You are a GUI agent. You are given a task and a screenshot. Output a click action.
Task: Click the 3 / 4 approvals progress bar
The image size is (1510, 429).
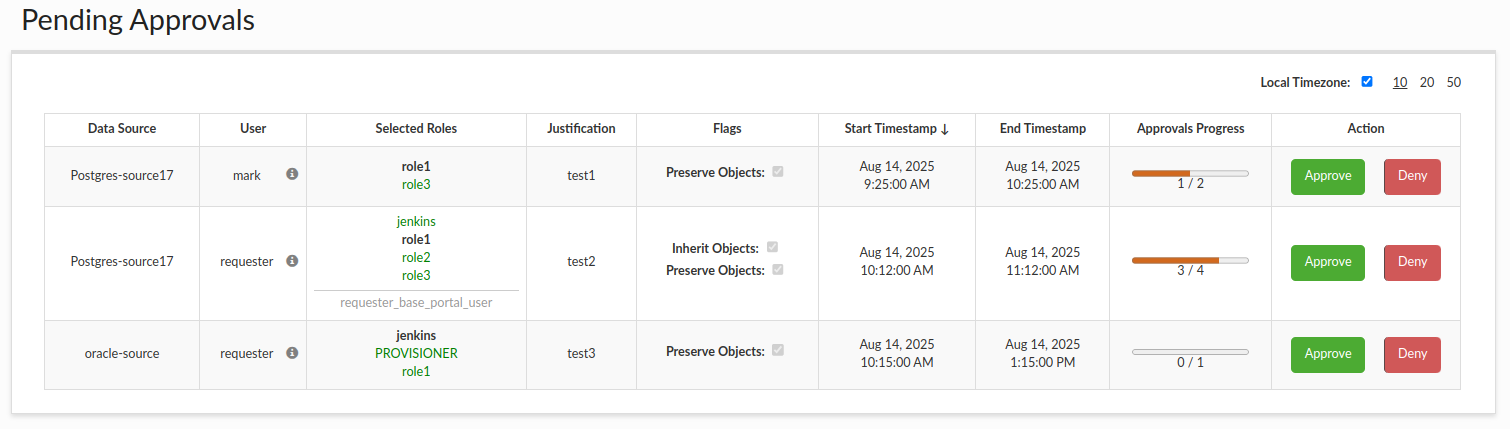click(1190, 260)
